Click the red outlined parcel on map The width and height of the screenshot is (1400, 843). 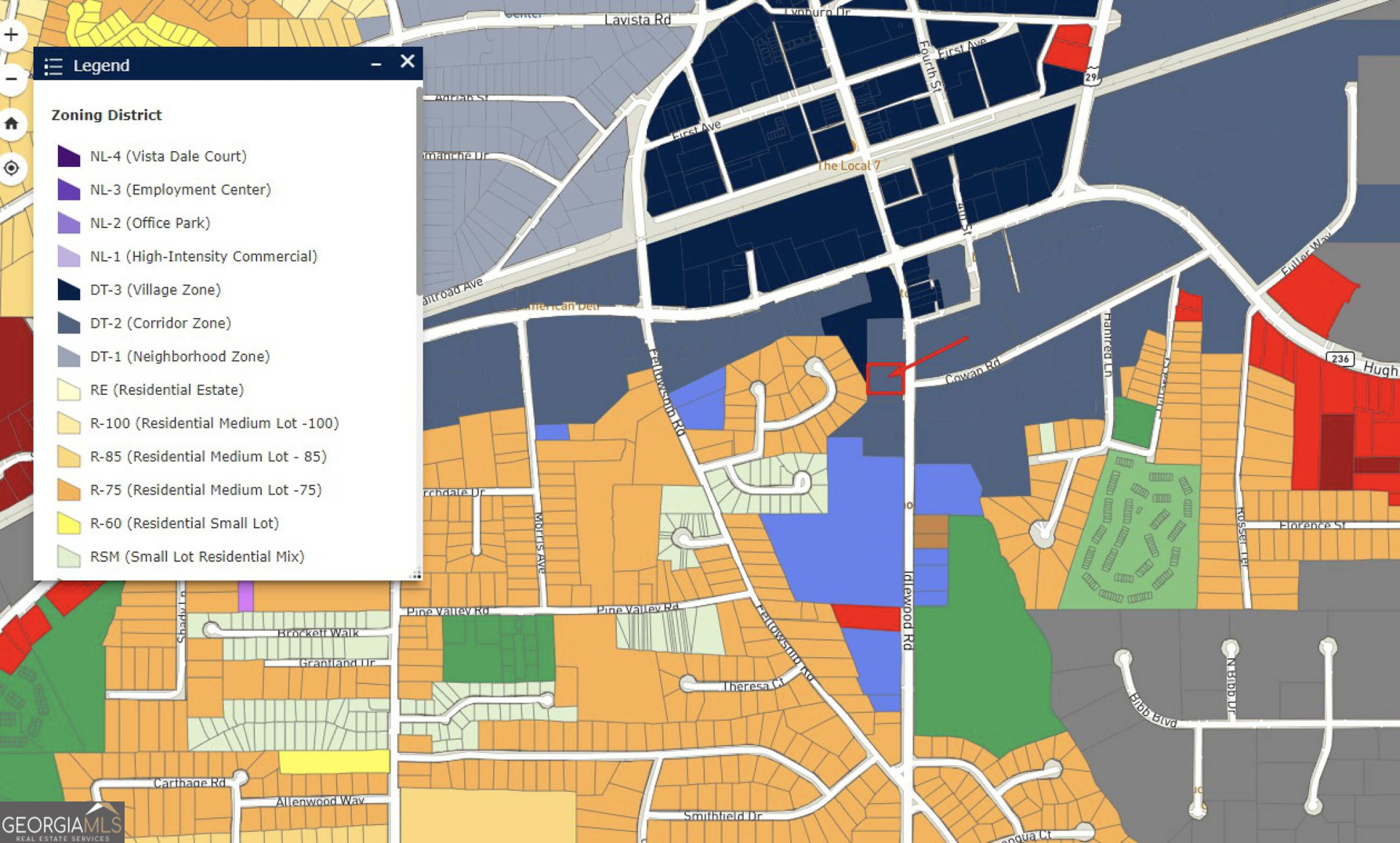(x=885, y=379)
